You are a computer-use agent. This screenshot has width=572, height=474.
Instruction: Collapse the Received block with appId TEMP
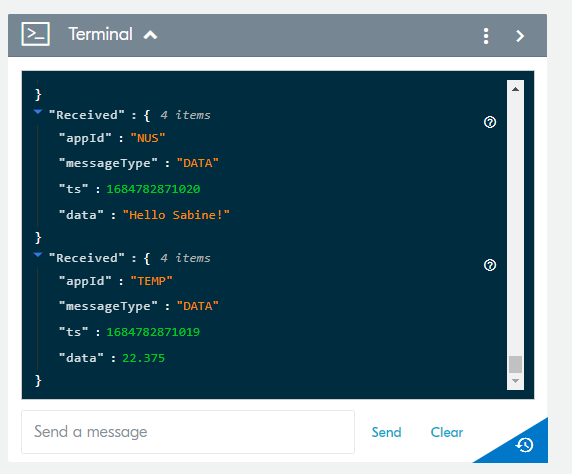pyautogui.click(x=38, y=255)
